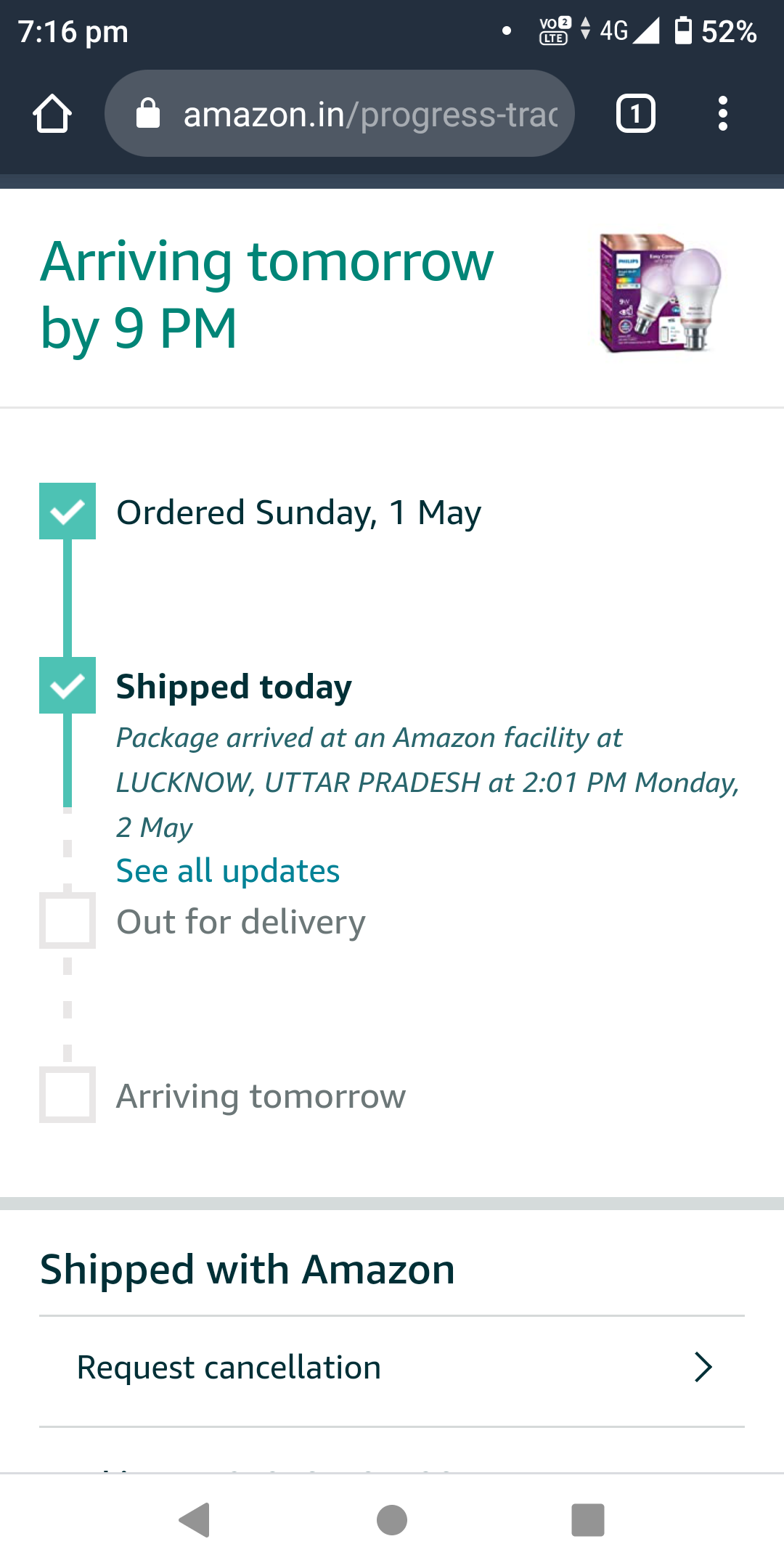Open the browser three-dot menu
The width and height of the screenshot is (784, 1568).
[722, 114]
